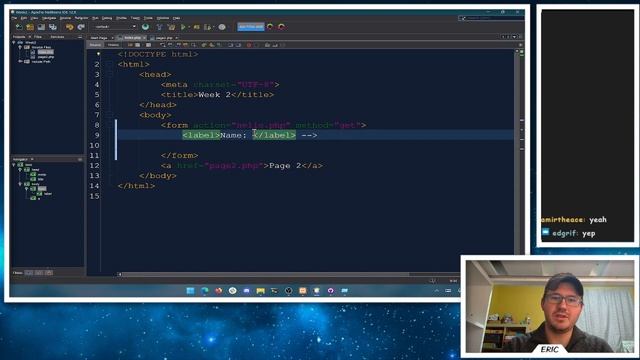The image size is (640, 360).
Task: Switch to the Services panel tab
Action: (57, 37)
